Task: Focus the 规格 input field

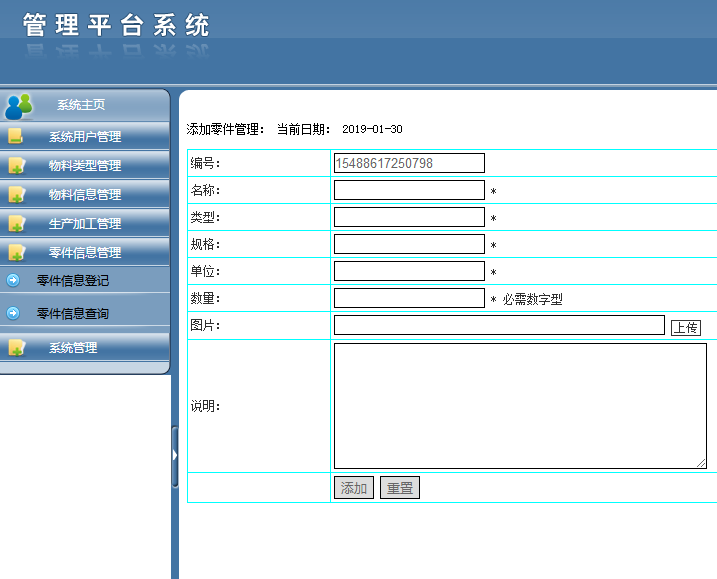Action: pos(409,244)
